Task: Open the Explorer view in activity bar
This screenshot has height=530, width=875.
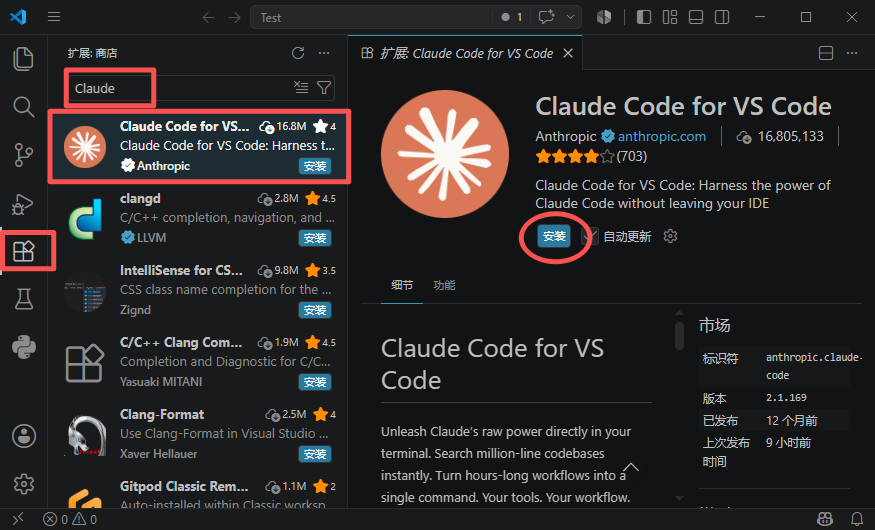Action: (23, 59)
